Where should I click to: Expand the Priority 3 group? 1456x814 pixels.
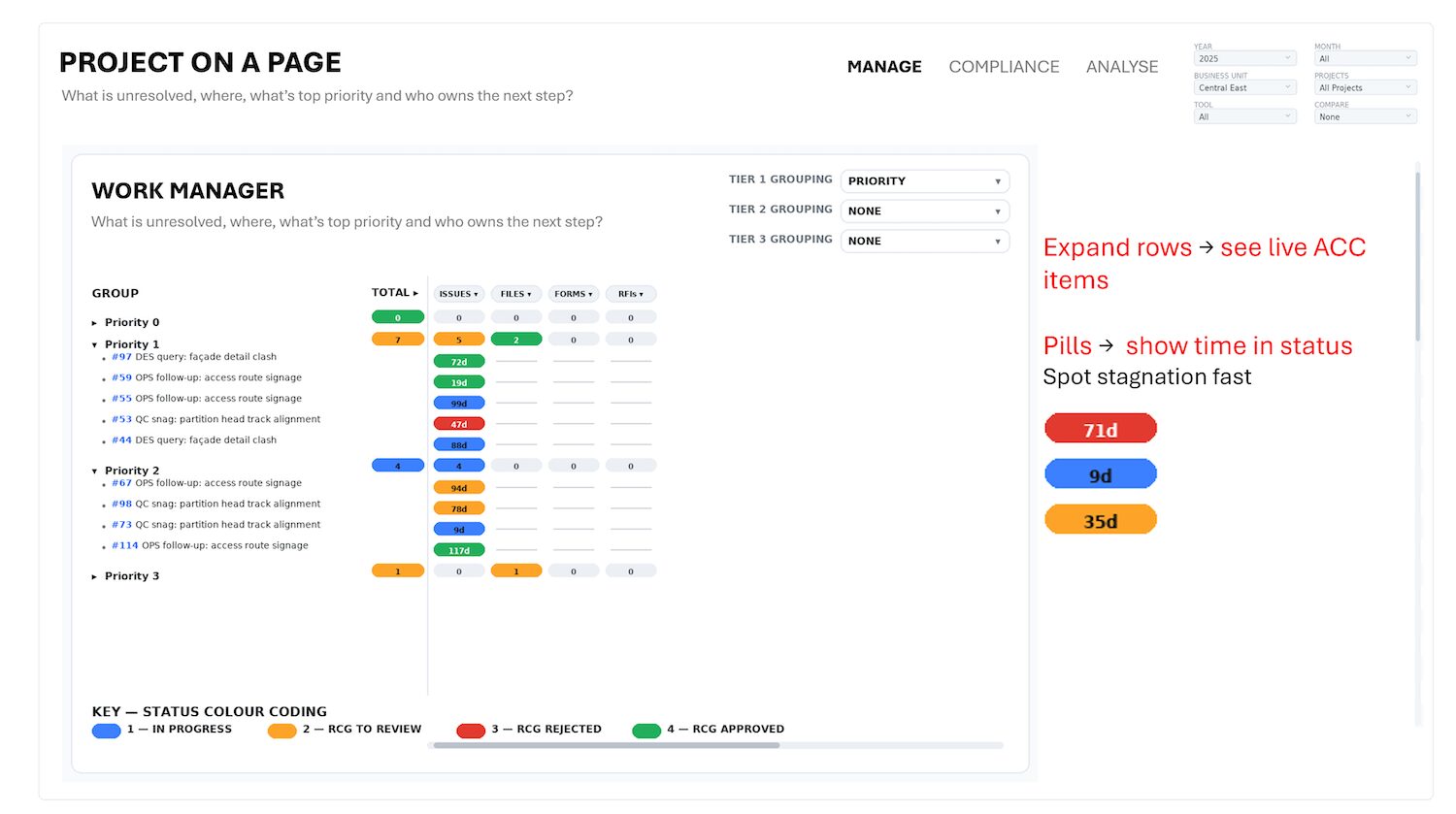(x=95, y=575)
